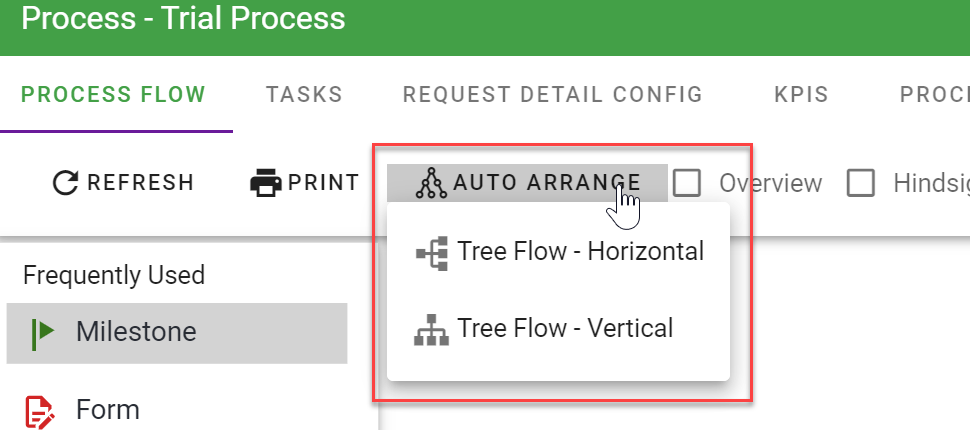Choose Tree Flow - Vertical layout
Image resolution: width=970 pixels, height=430 pixels.
565,328
